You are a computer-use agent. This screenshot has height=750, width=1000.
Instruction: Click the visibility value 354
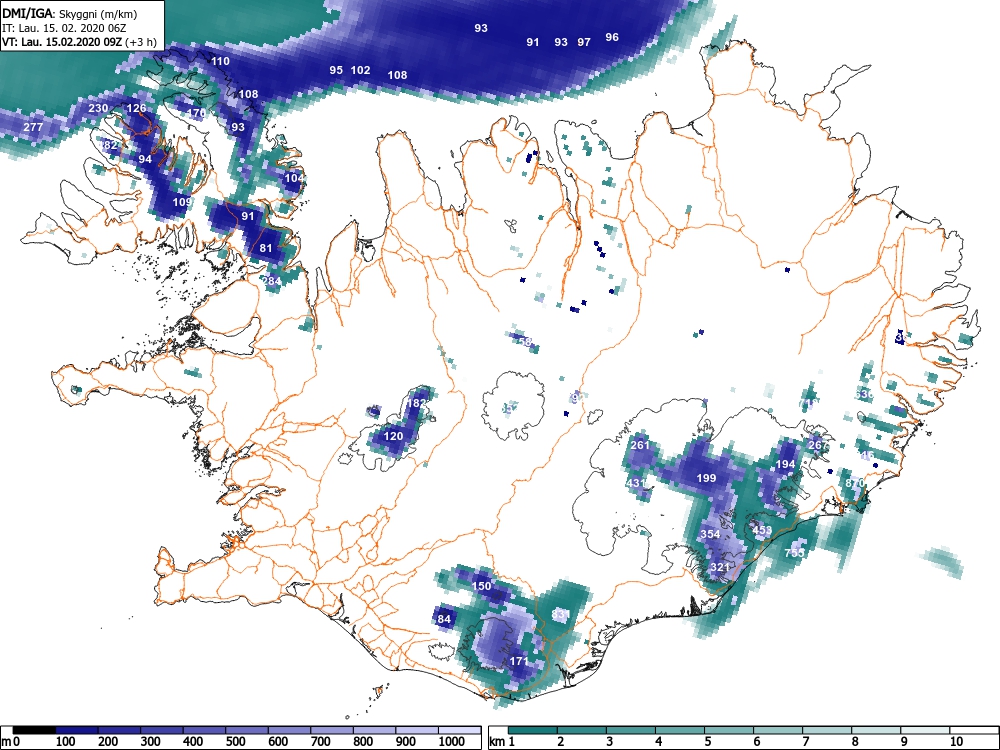[x=710, y=534]
